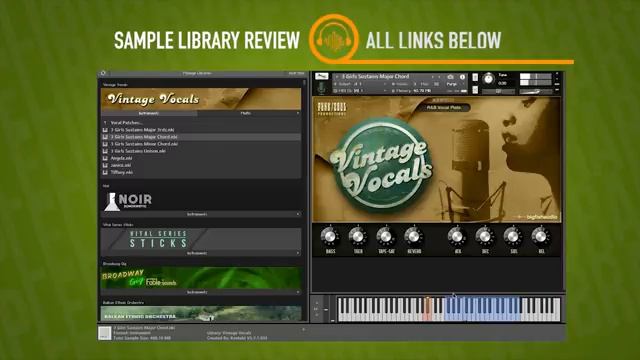Go to next instrument preset arrow

(x=440, y=77)
